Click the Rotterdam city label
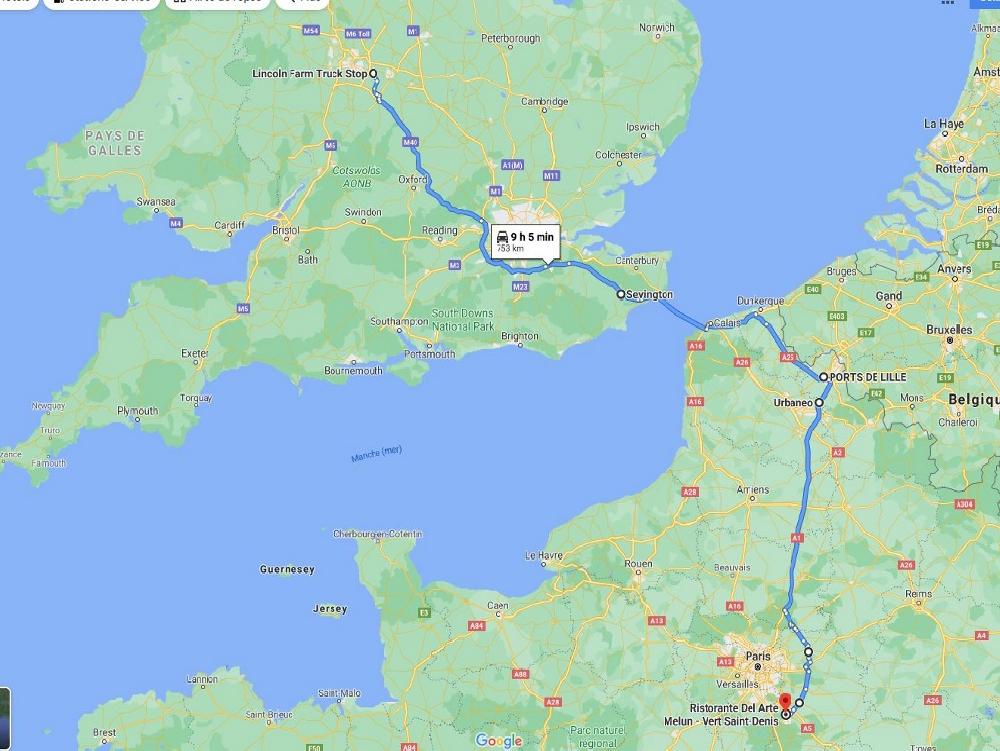 [x=962, y=169]
